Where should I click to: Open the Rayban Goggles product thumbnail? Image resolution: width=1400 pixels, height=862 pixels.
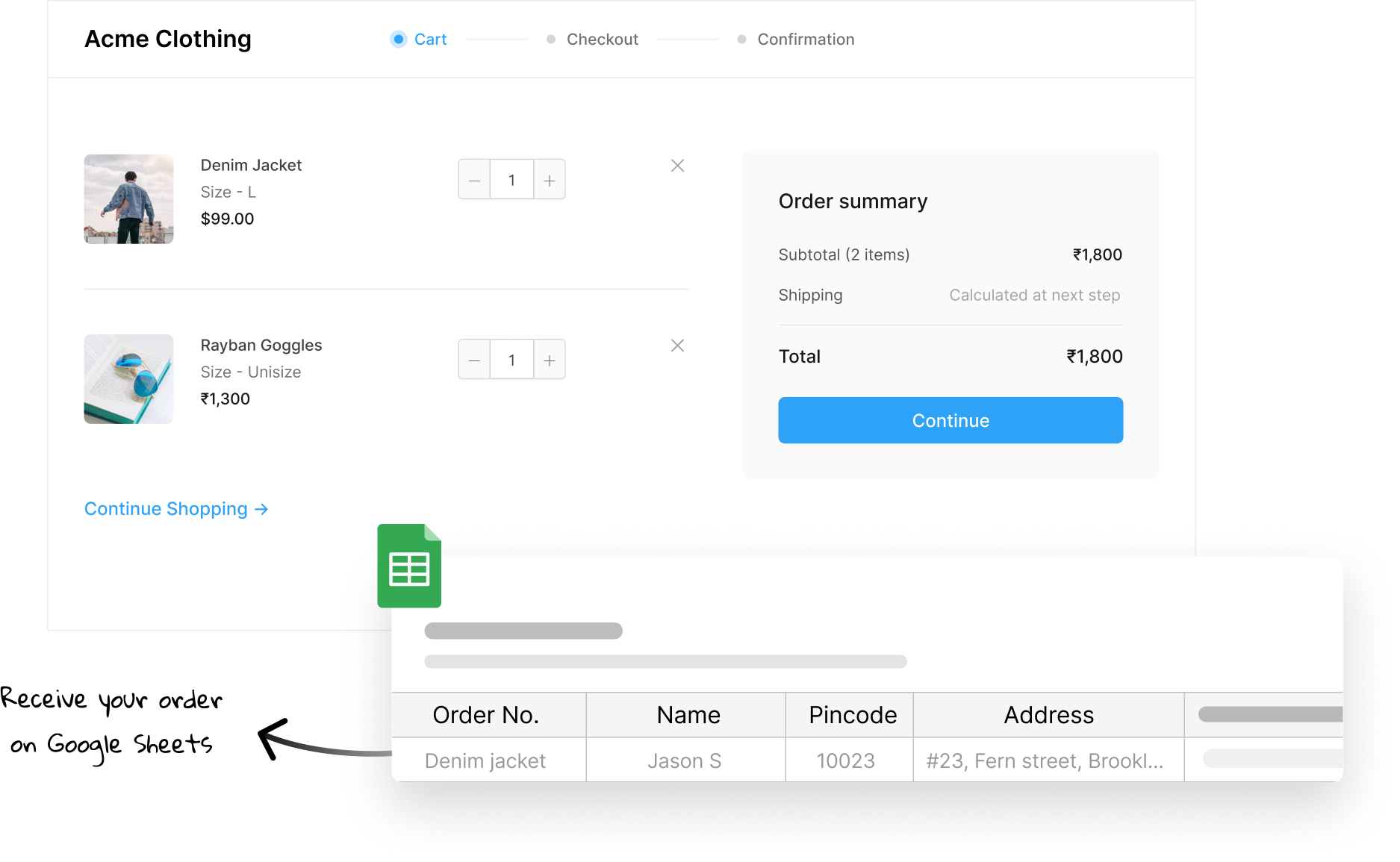coord(128,379)
